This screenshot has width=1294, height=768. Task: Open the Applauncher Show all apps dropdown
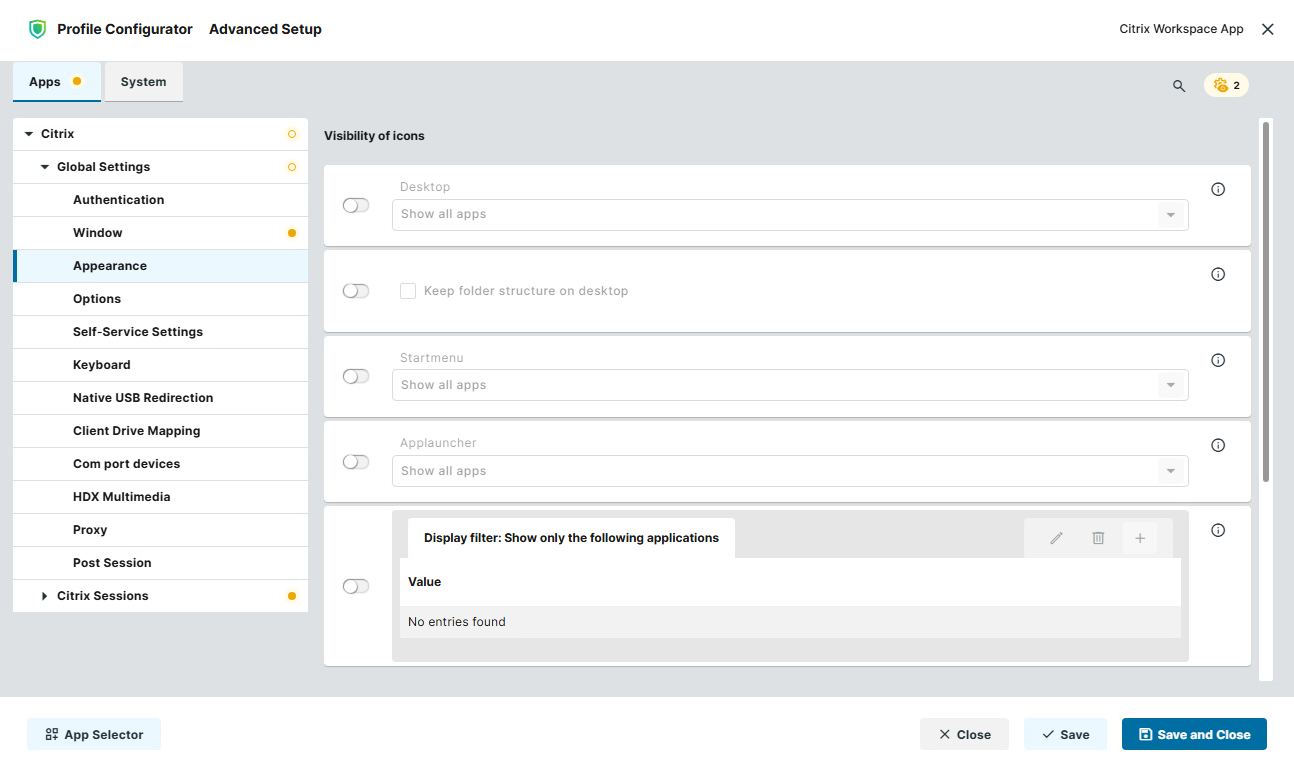click(790, 471)
